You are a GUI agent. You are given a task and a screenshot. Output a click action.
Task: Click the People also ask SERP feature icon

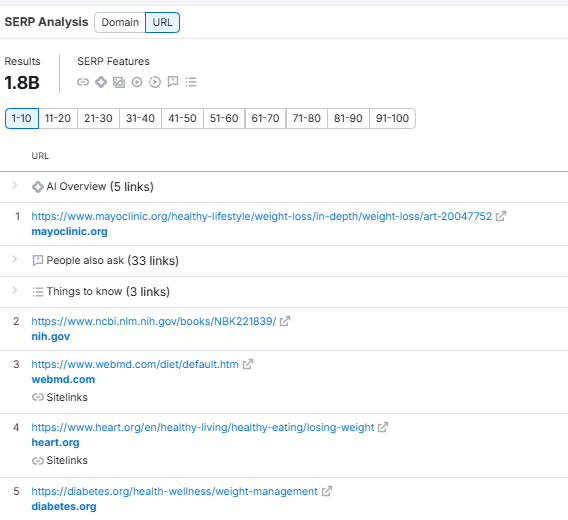tap(173, 82)
